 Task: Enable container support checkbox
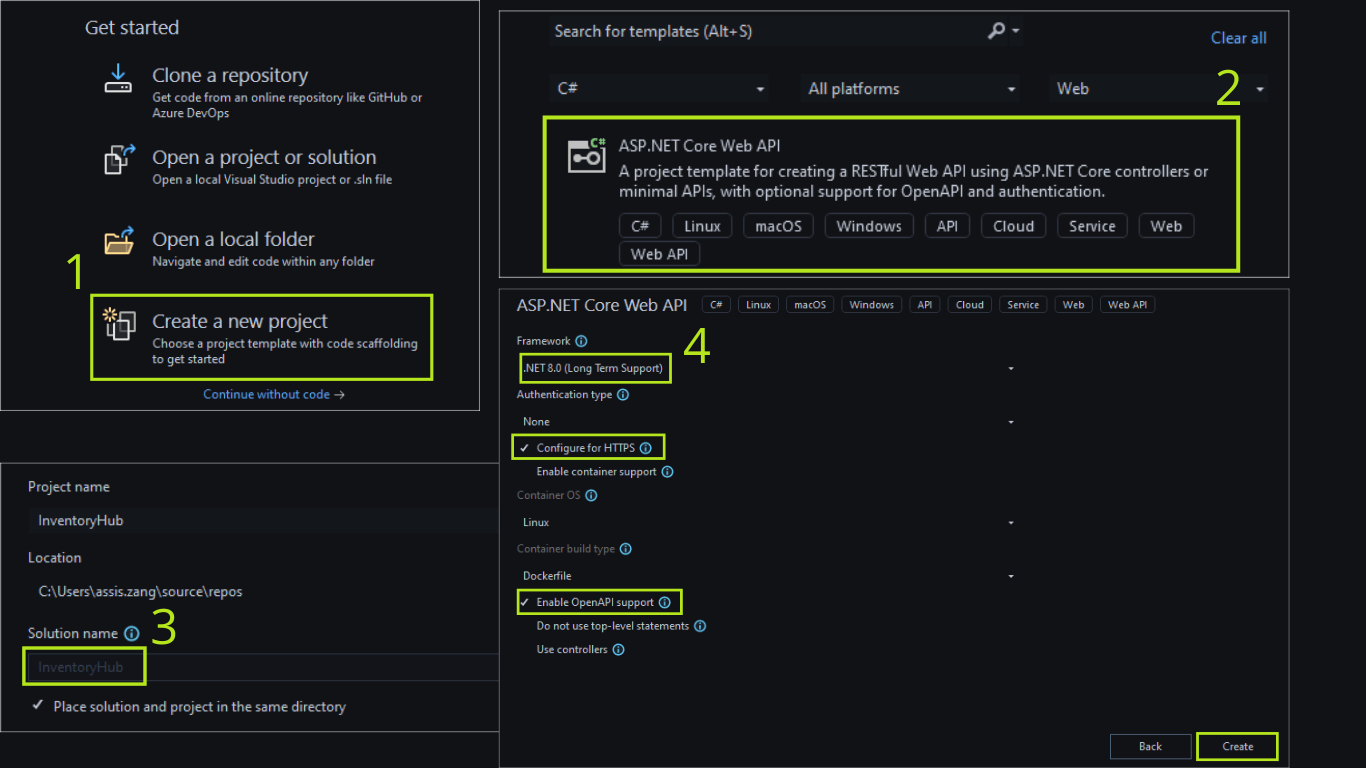click(525, 472)
